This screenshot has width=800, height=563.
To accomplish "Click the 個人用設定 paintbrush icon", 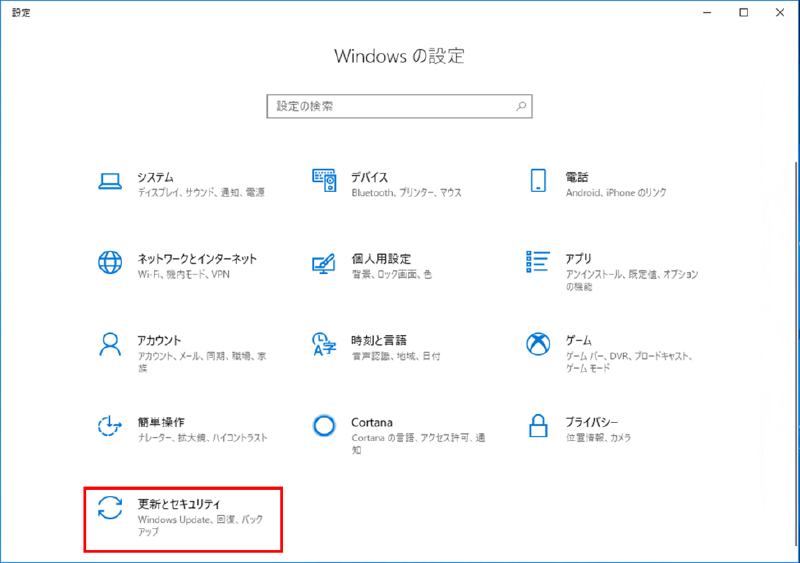I will click(x=323, y=263).
